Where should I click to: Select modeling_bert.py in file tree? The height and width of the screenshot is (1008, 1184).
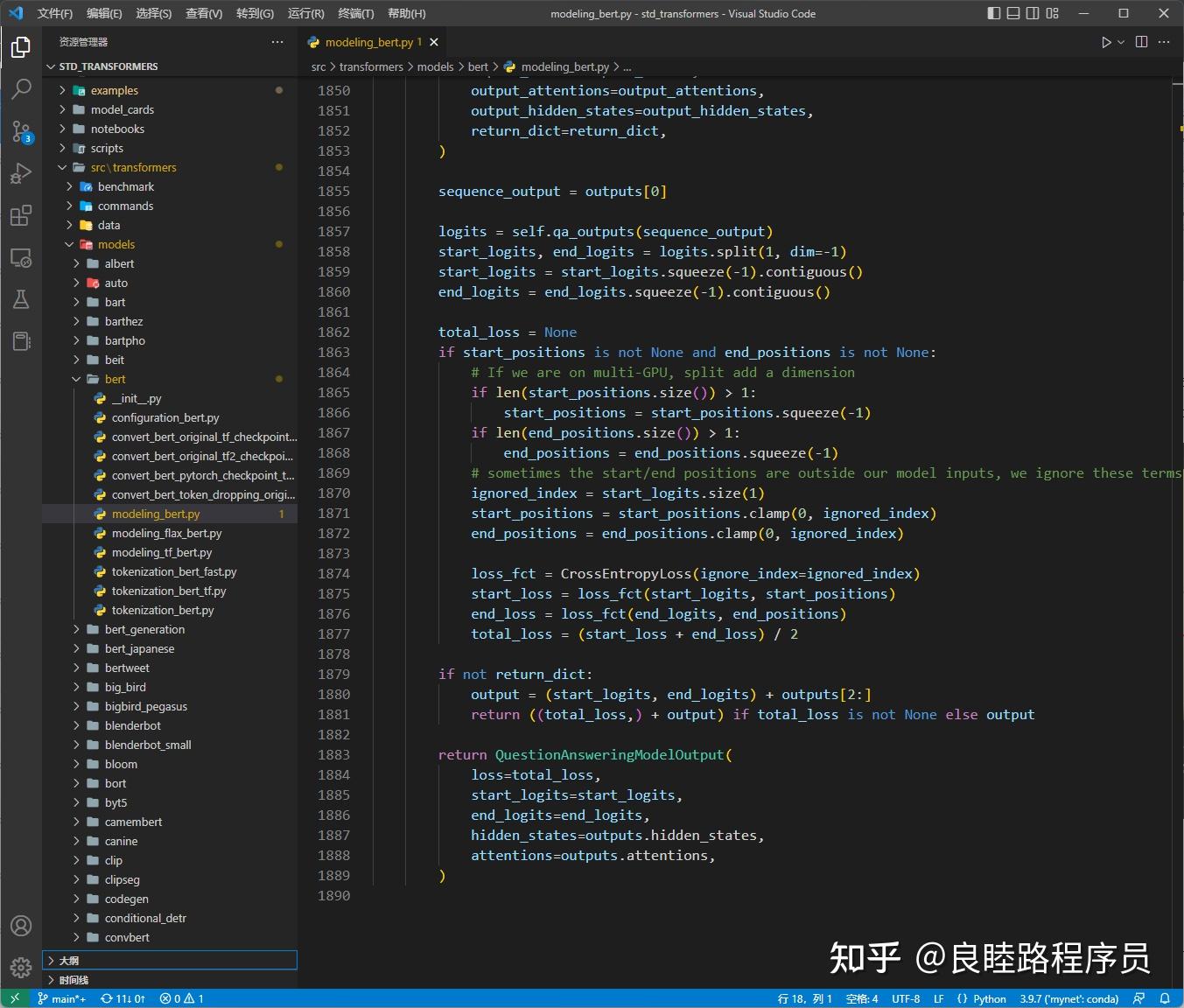coord(170,514)
